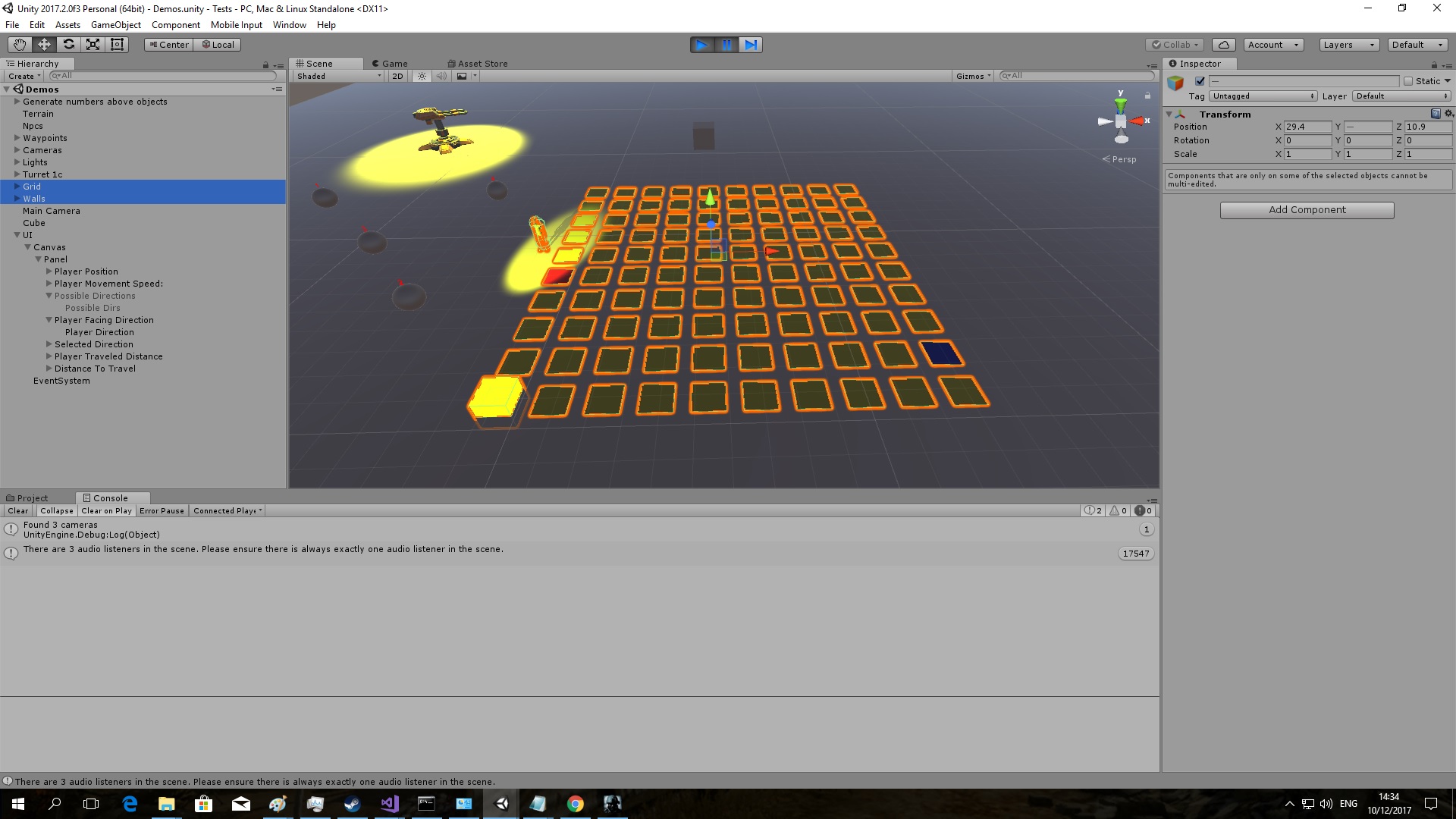
Task: Toggle scene audio in the Scene view
Action: tap(441, 76)
